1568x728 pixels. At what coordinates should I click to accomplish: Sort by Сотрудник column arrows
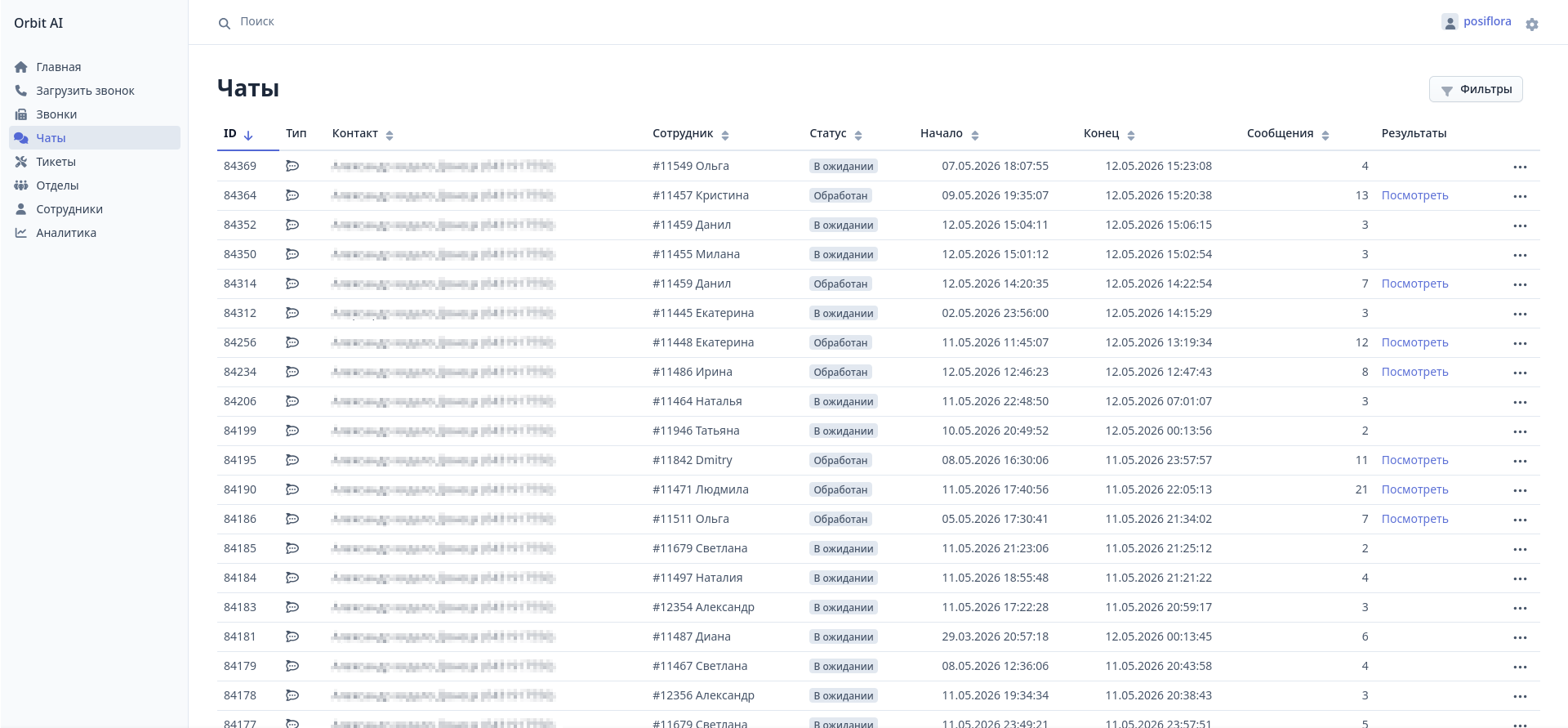click(x=725, y=135)
